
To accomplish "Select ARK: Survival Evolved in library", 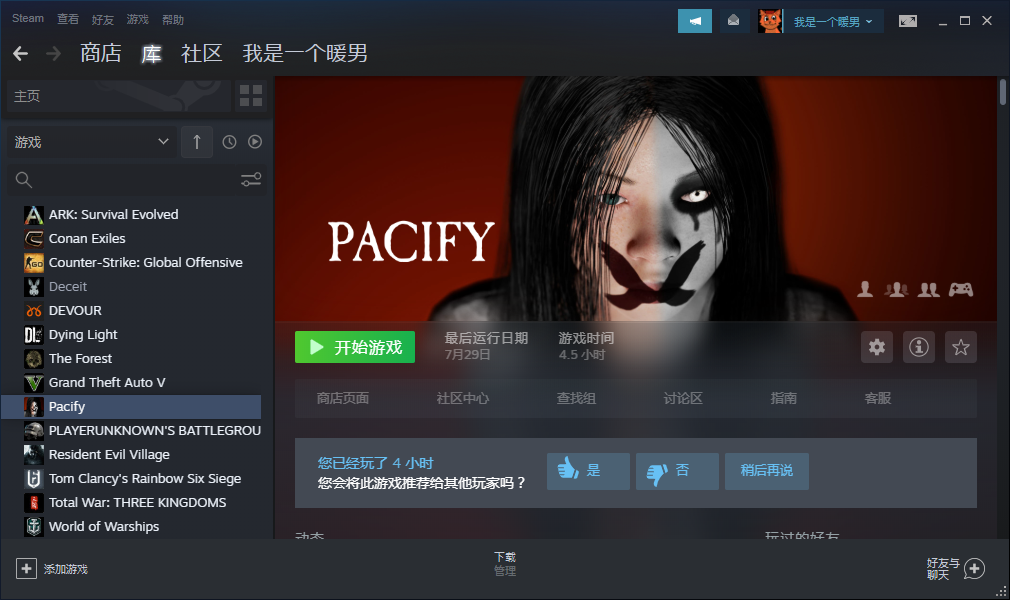I will (x=131, y=215).
